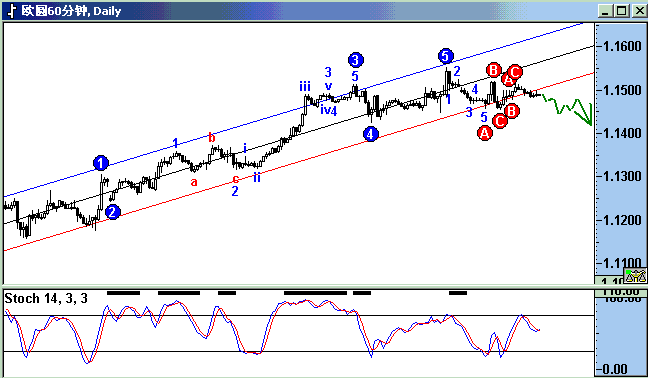The height and width of the screenshot is (378, 648).
Task: Click the blue "v" label under the 3
Action: coord(328,86)
